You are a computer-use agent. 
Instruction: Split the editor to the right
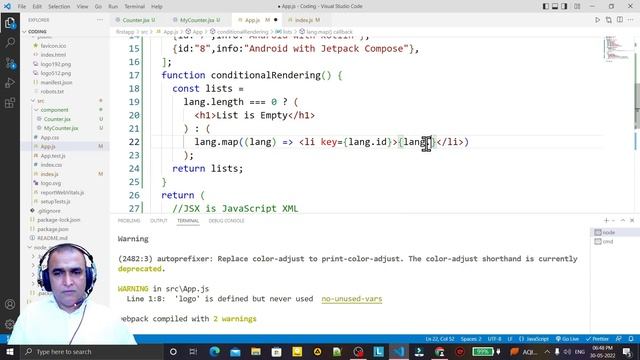click(x=620, y=20)
